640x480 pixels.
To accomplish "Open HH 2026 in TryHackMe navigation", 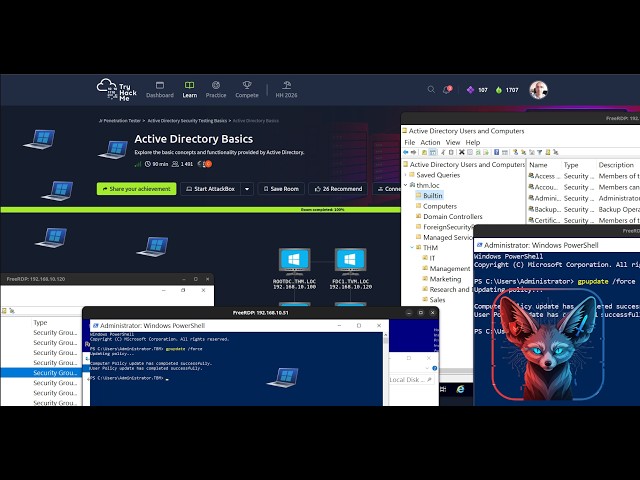I will tap(287, 90).
